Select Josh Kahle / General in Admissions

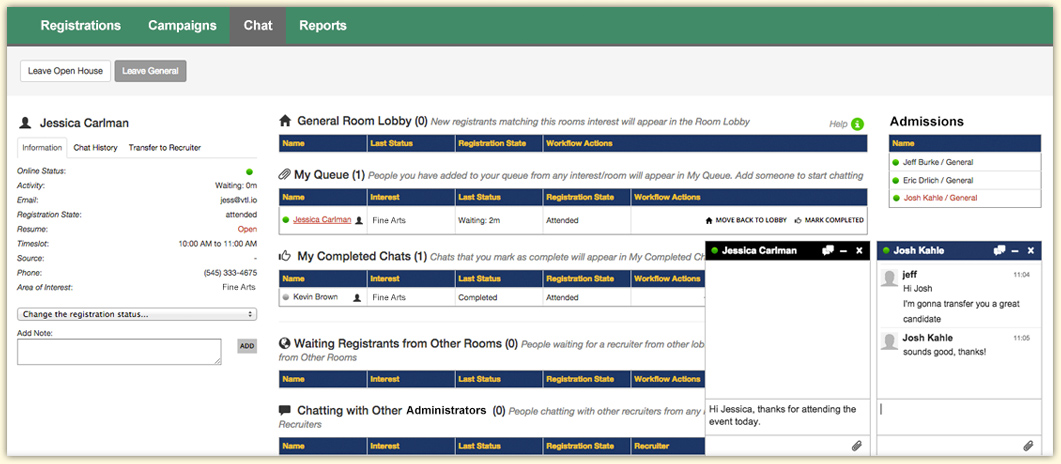(x=938, y=198)
